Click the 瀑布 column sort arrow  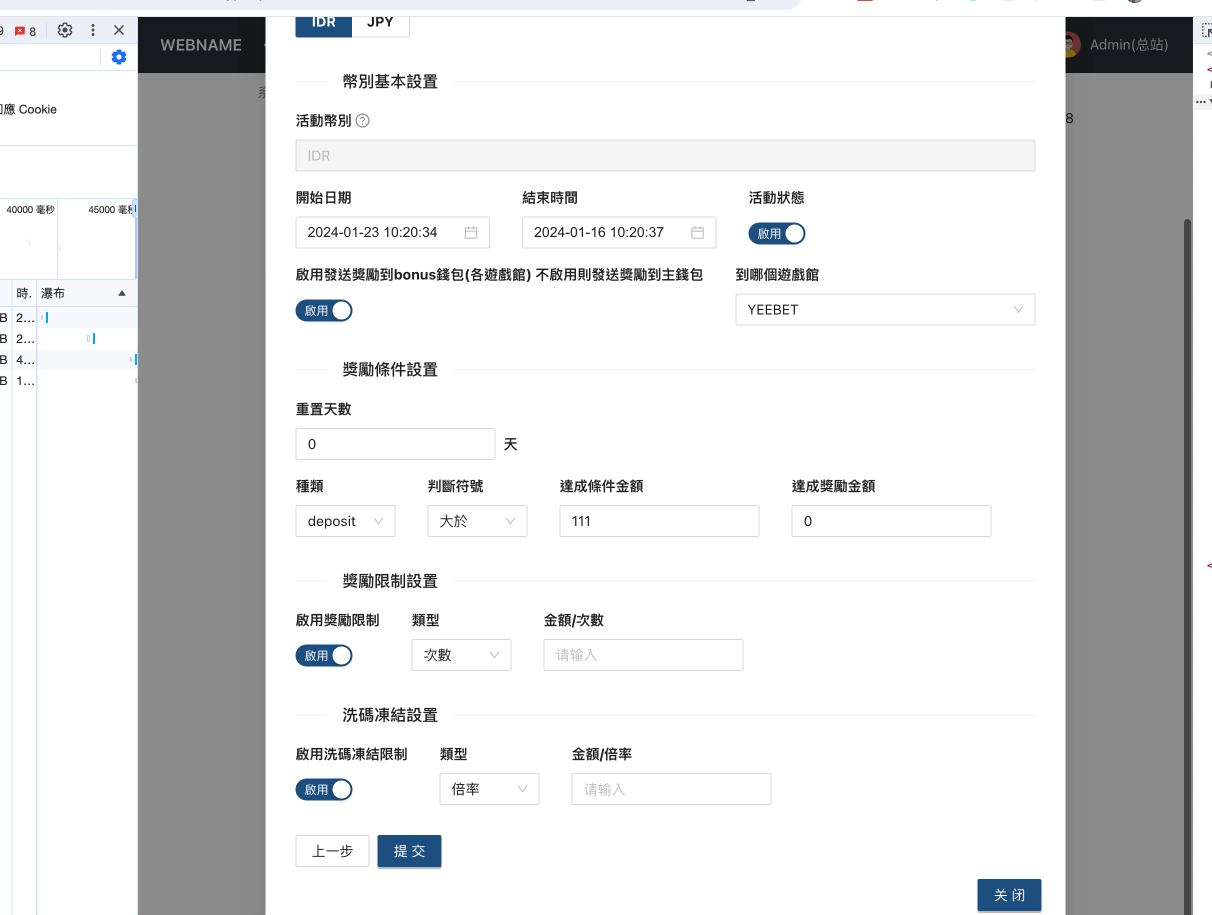(122, 294)
